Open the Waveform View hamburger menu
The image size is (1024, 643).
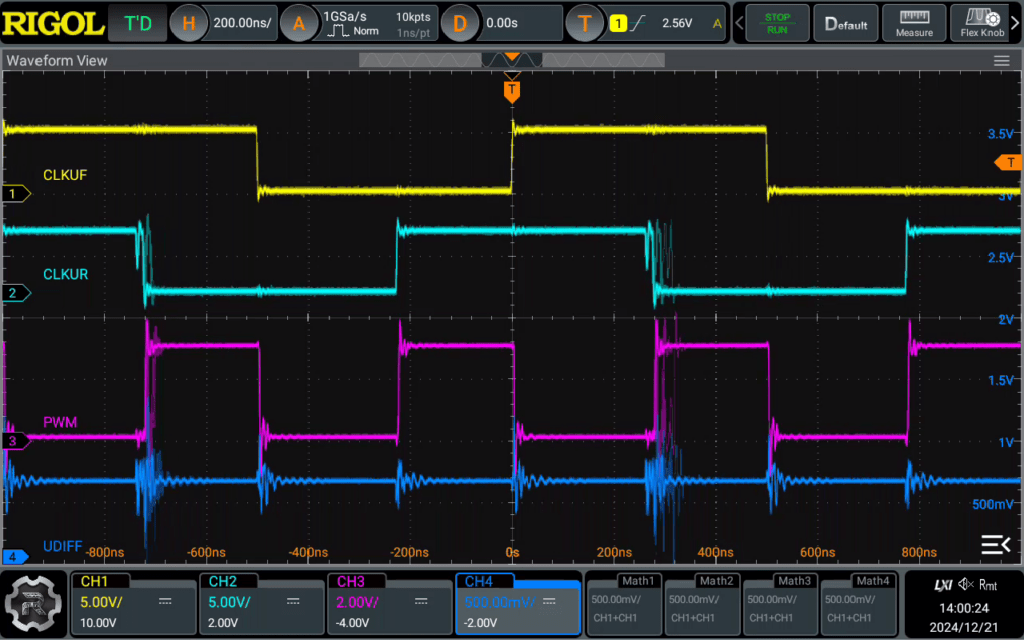1001,61
